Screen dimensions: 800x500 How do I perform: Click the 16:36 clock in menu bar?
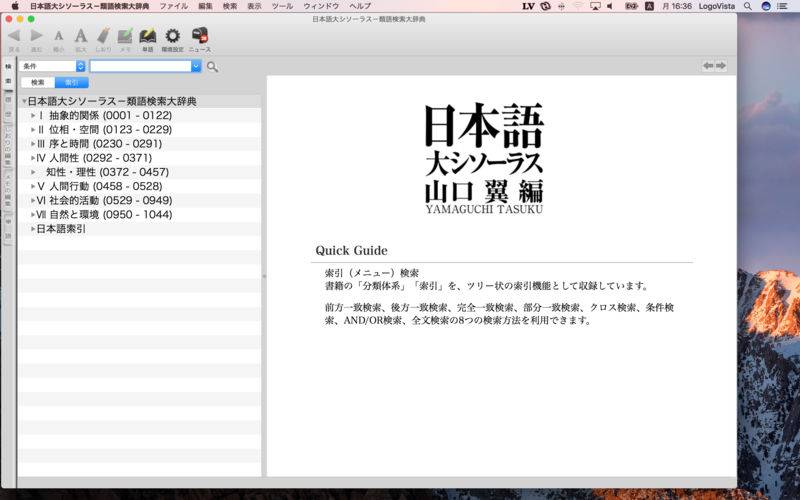tap(677, 6)
